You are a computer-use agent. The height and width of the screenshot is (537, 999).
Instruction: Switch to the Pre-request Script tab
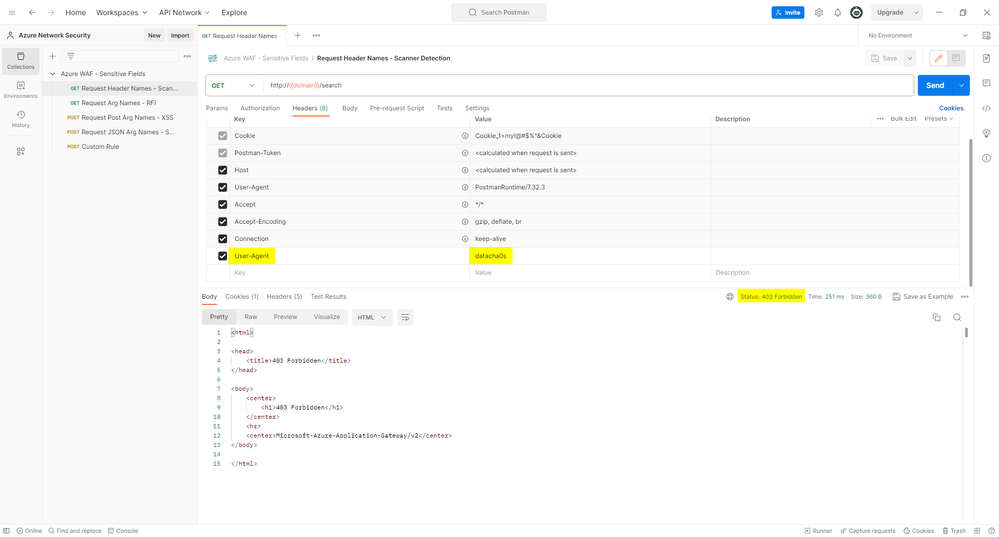point(397,108)
